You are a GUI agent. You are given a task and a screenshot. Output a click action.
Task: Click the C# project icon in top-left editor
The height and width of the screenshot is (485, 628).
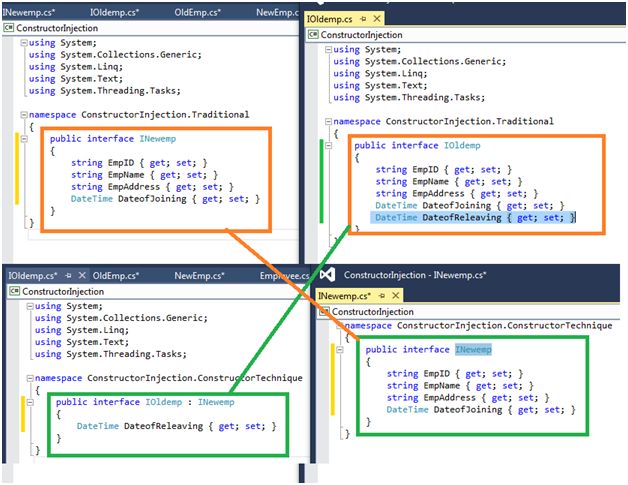coord(9,28)
